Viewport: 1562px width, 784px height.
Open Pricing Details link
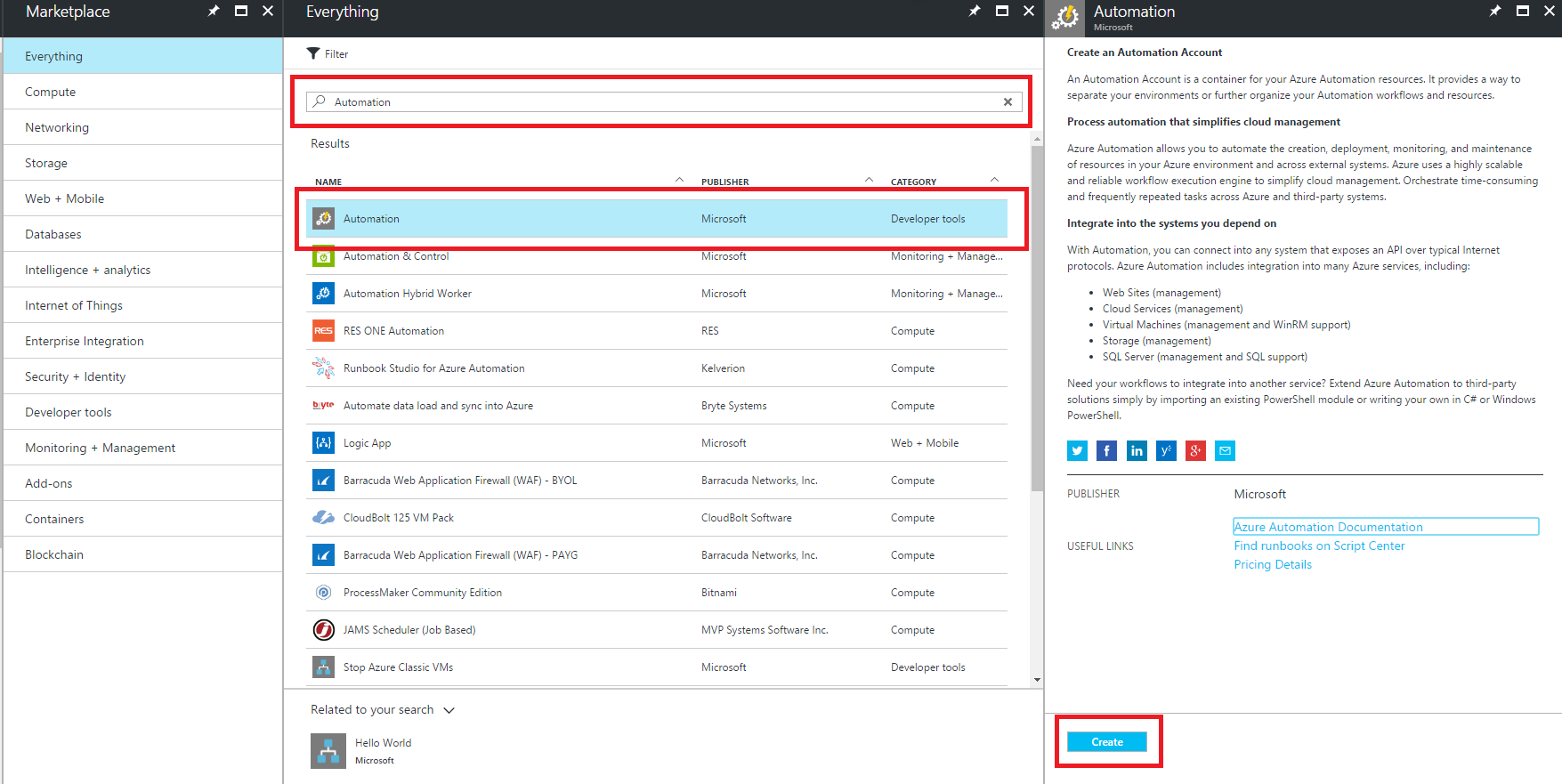pyautogui.click(x=1273, y=564)
